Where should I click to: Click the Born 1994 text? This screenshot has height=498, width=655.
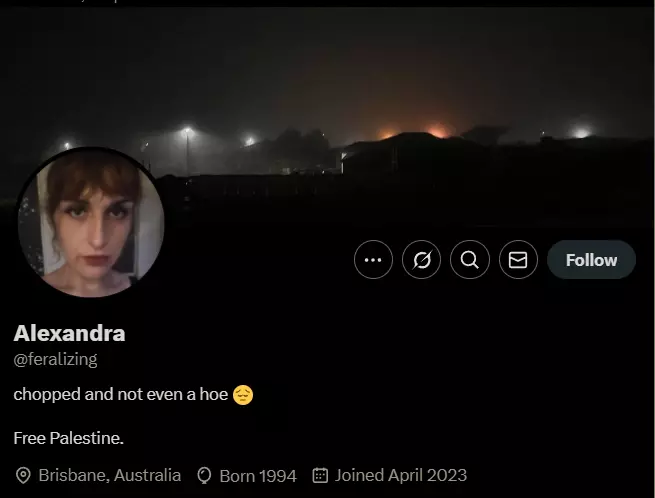click(258, 476)
